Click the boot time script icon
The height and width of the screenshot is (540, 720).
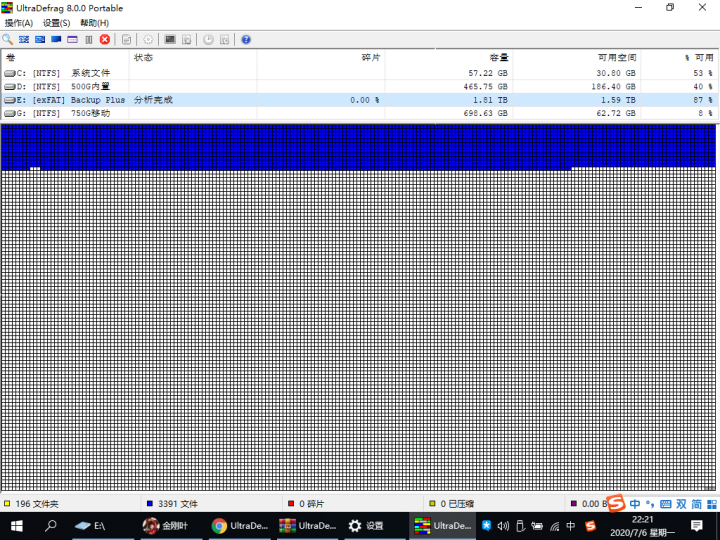[186, 39]
